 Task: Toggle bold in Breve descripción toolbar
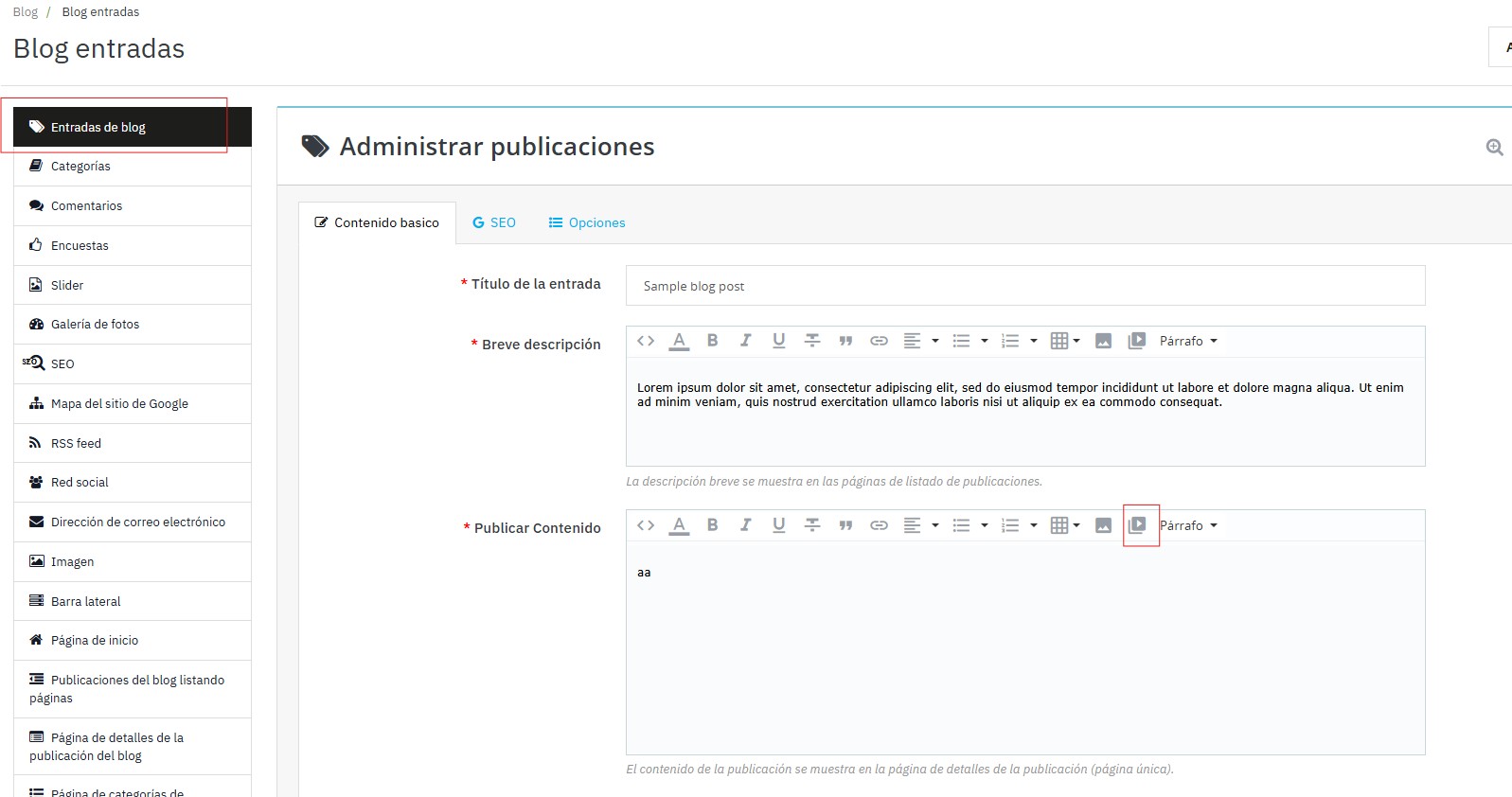pos(713,341)
